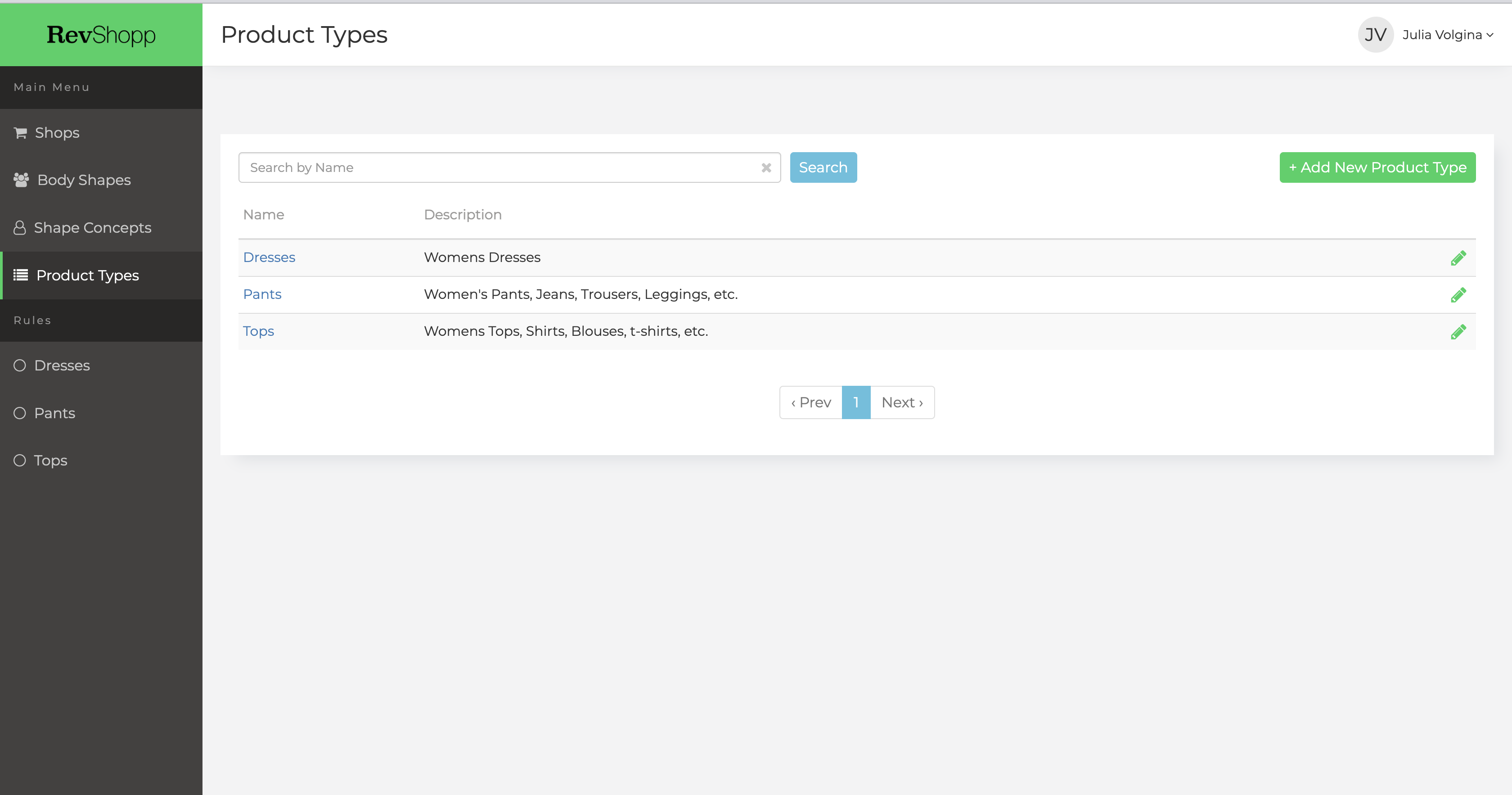The image size is (1512, 795).
Task: Click Add New Product Type button
Action: coord(1377,167)
